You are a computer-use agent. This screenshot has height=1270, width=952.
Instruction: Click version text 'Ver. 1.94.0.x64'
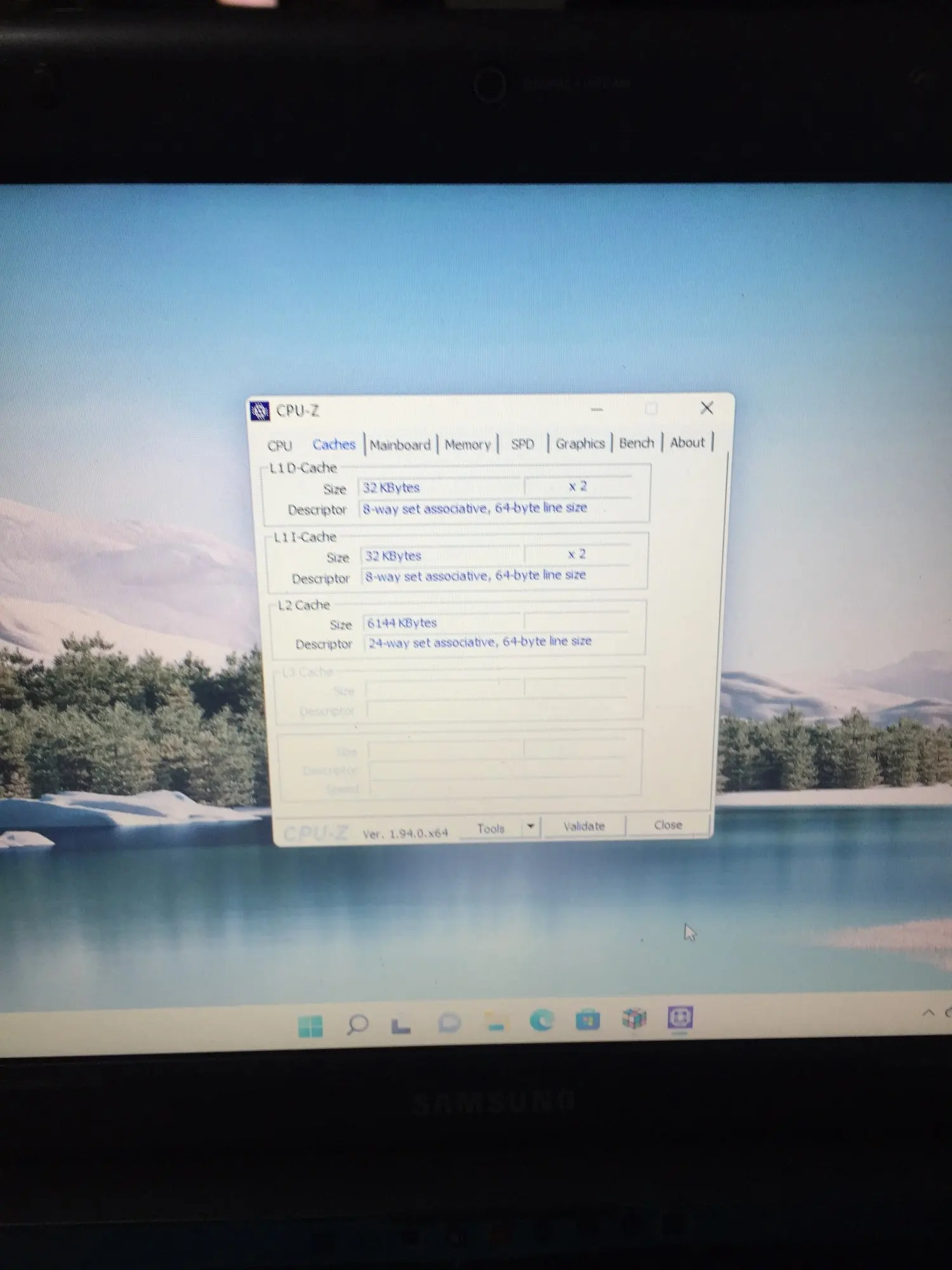406,833
